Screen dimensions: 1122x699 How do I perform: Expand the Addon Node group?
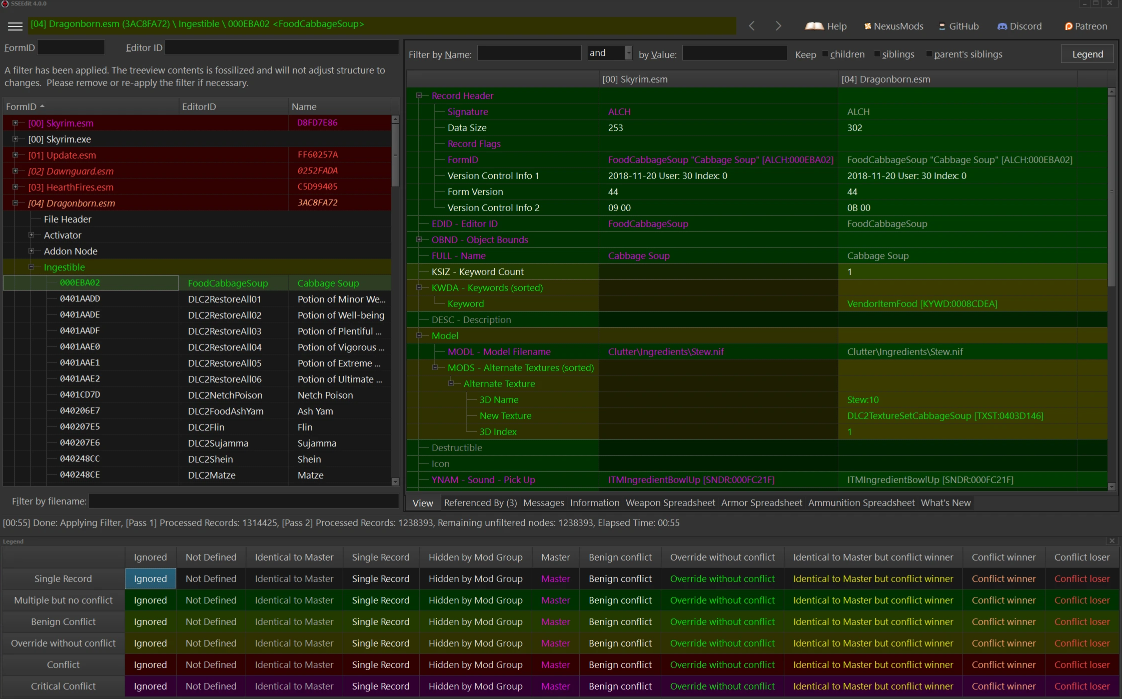31,251
